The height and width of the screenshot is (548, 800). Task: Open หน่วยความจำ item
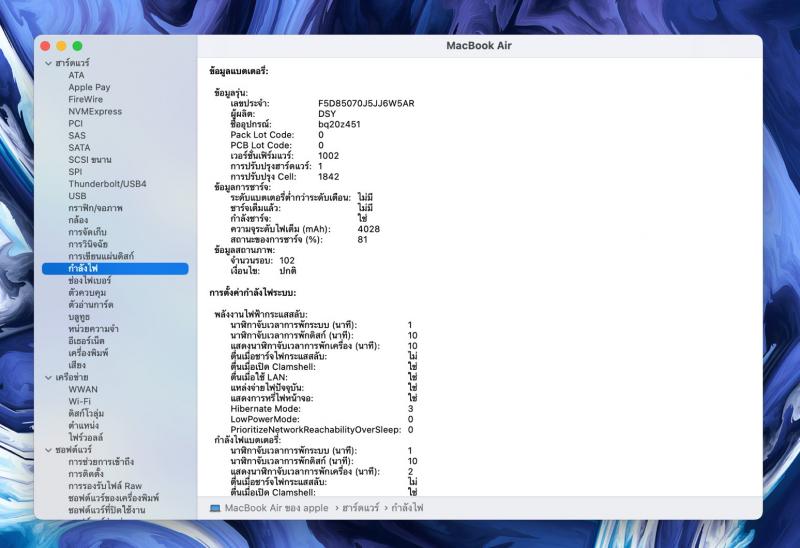tap(93, 329)
